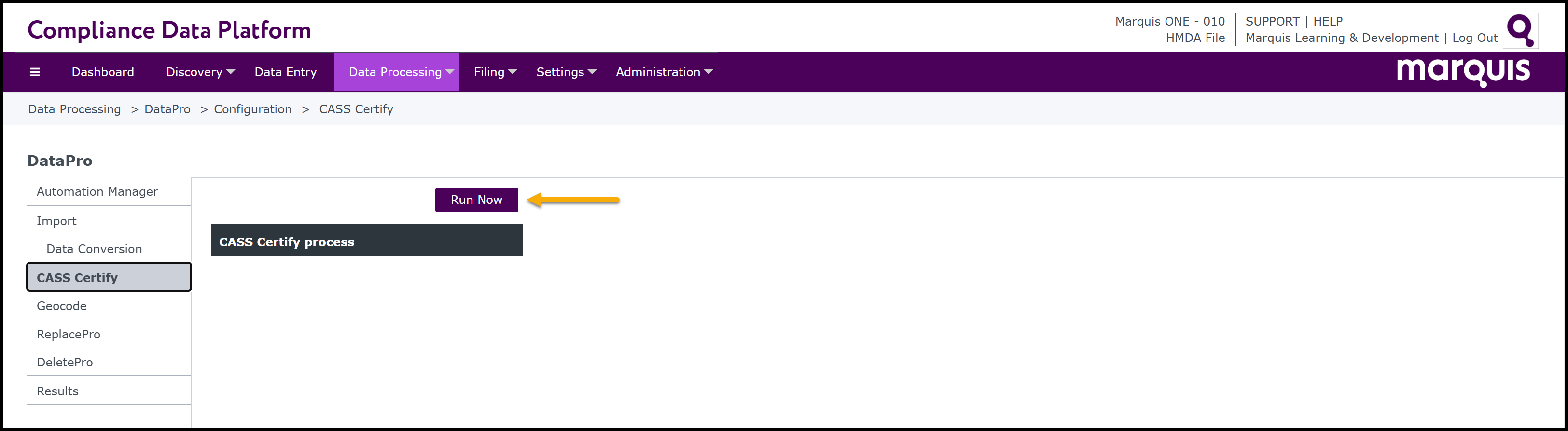Expand the Data Processing dropdown
The width and height of the screenshot is (1568, 431).
click(x=401, y=72)
